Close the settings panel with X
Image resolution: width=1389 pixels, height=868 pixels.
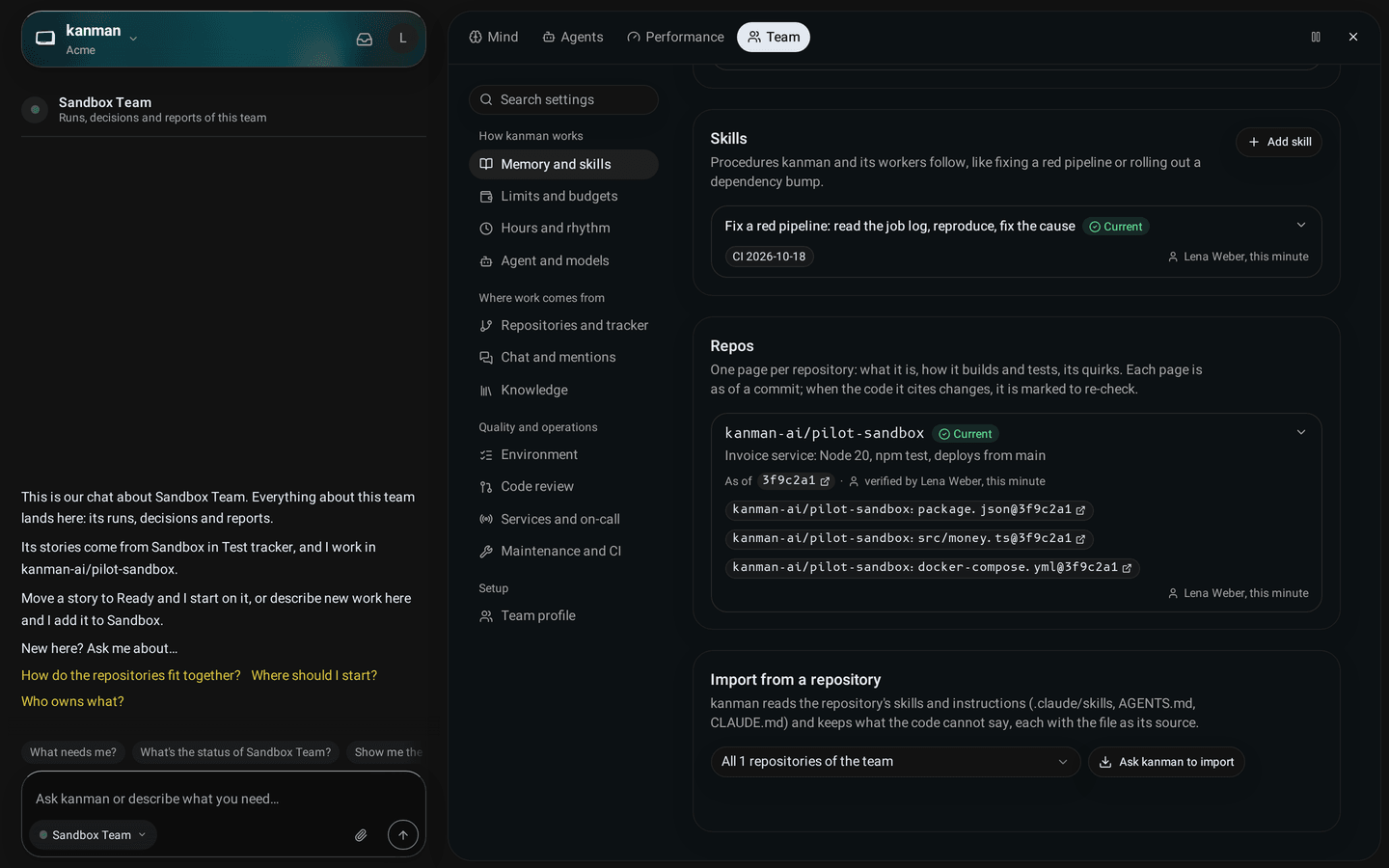1353,37
